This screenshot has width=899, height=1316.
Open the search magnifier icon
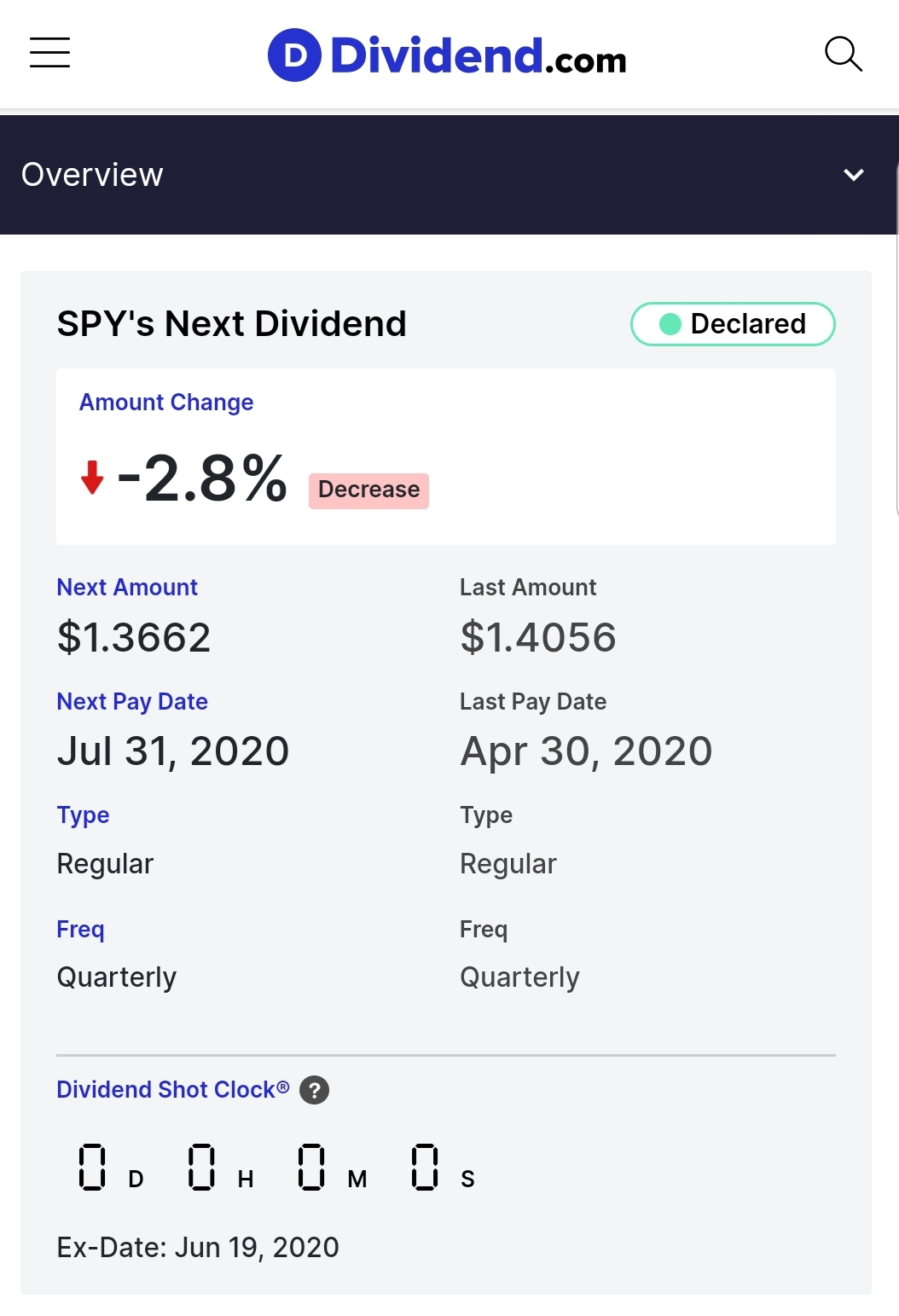[844, 54]
